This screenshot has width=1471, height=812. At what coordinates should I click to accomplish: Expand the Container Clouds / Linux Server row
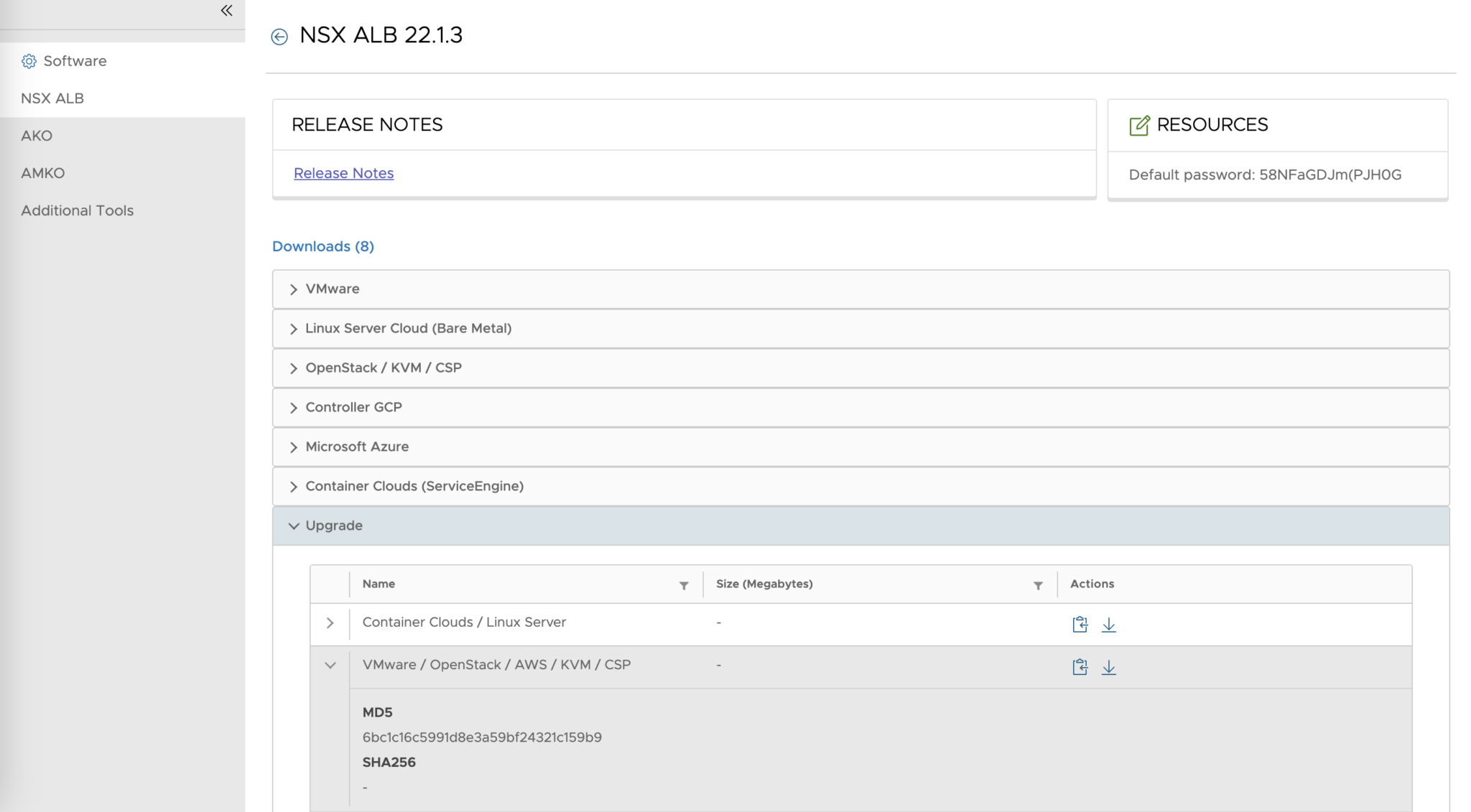point(330,623)
